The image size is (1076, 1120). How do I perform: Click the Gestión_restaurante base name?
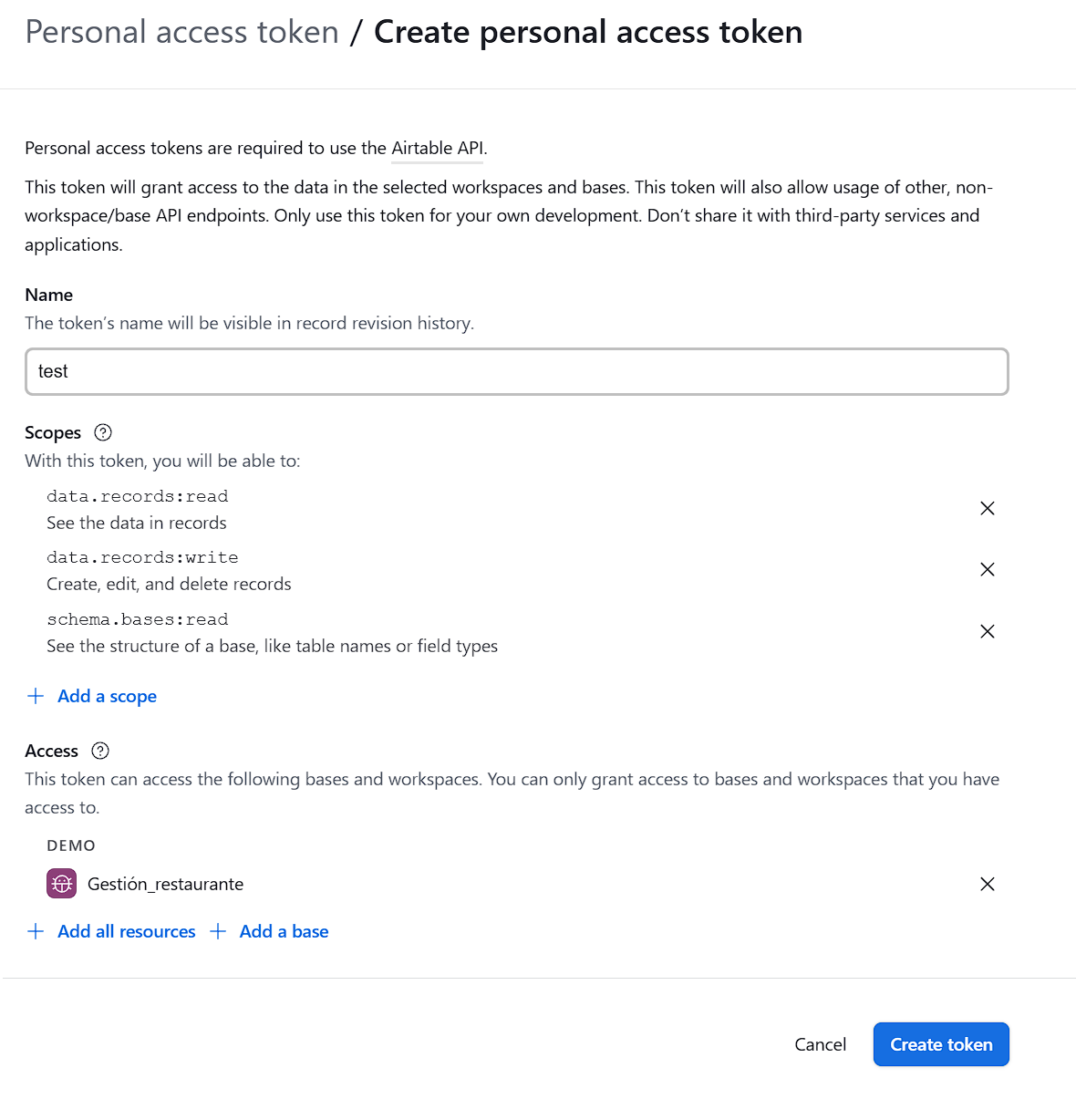165,884
